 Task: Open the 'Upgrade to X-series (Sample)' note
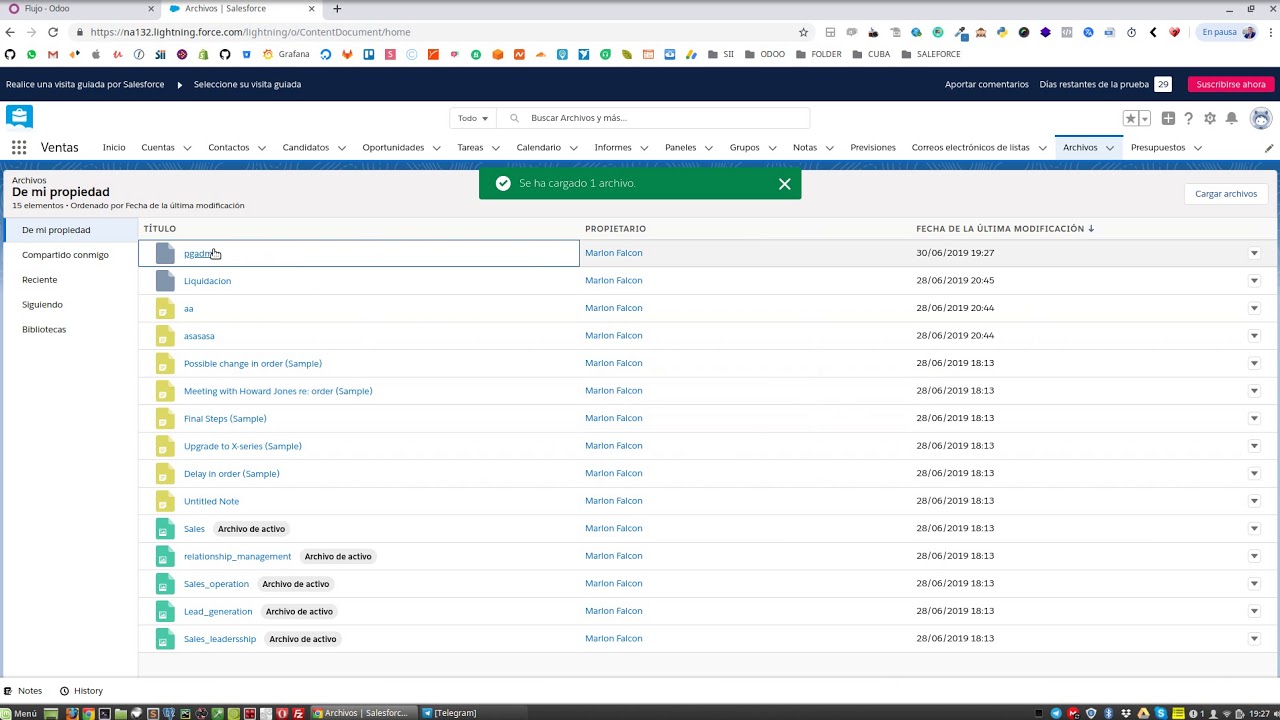[x=243, y=447]
